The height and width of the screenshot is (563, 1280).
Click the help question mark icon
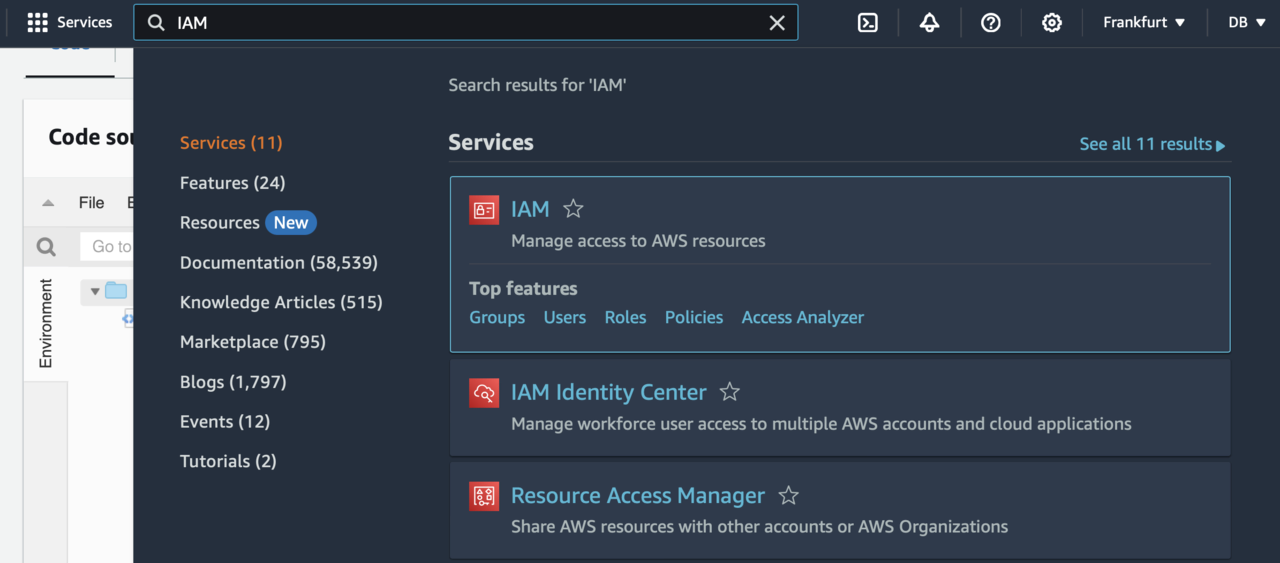pyautogui.click(x=990, y=22)
